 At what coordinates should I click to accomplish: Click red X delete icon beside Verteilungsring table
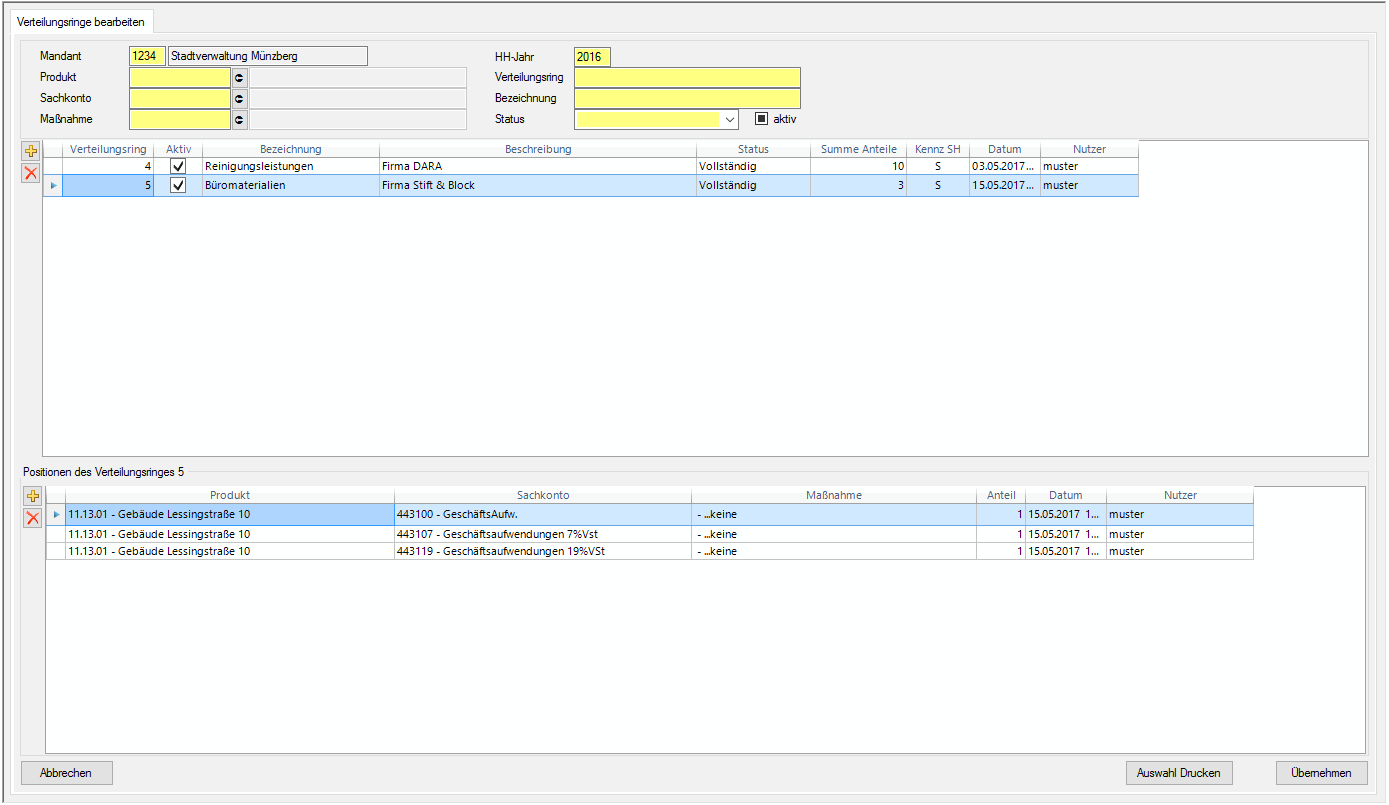click(x=31, y=173)
